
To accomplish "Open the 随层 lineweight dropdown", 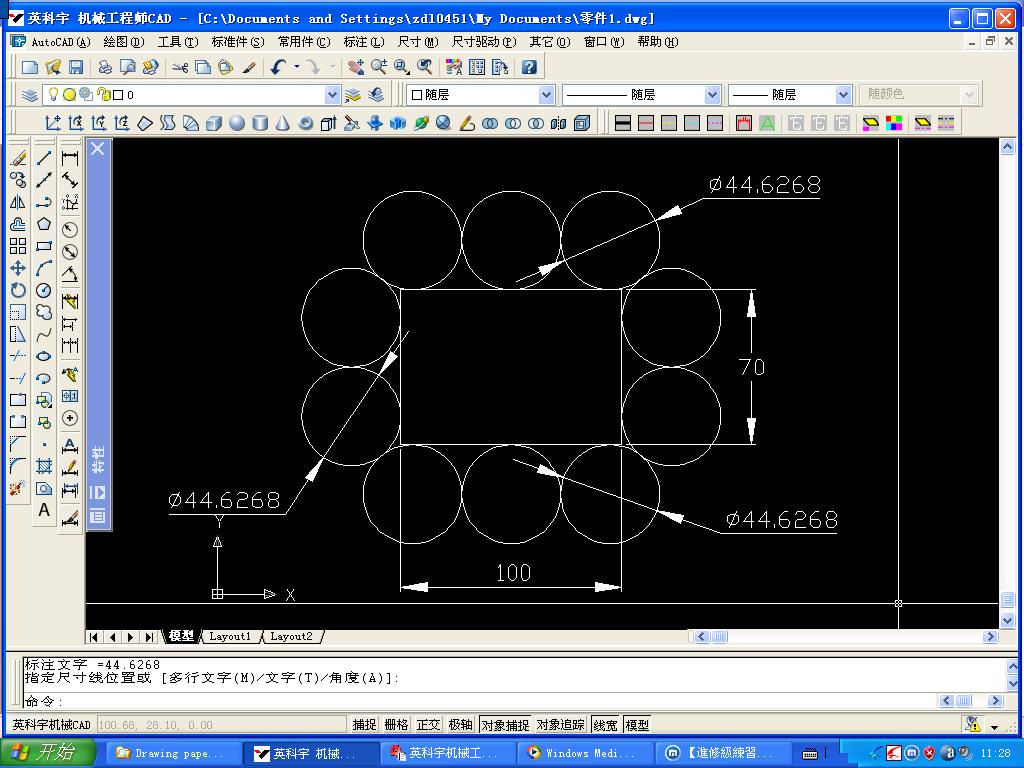I will (843, 95).
